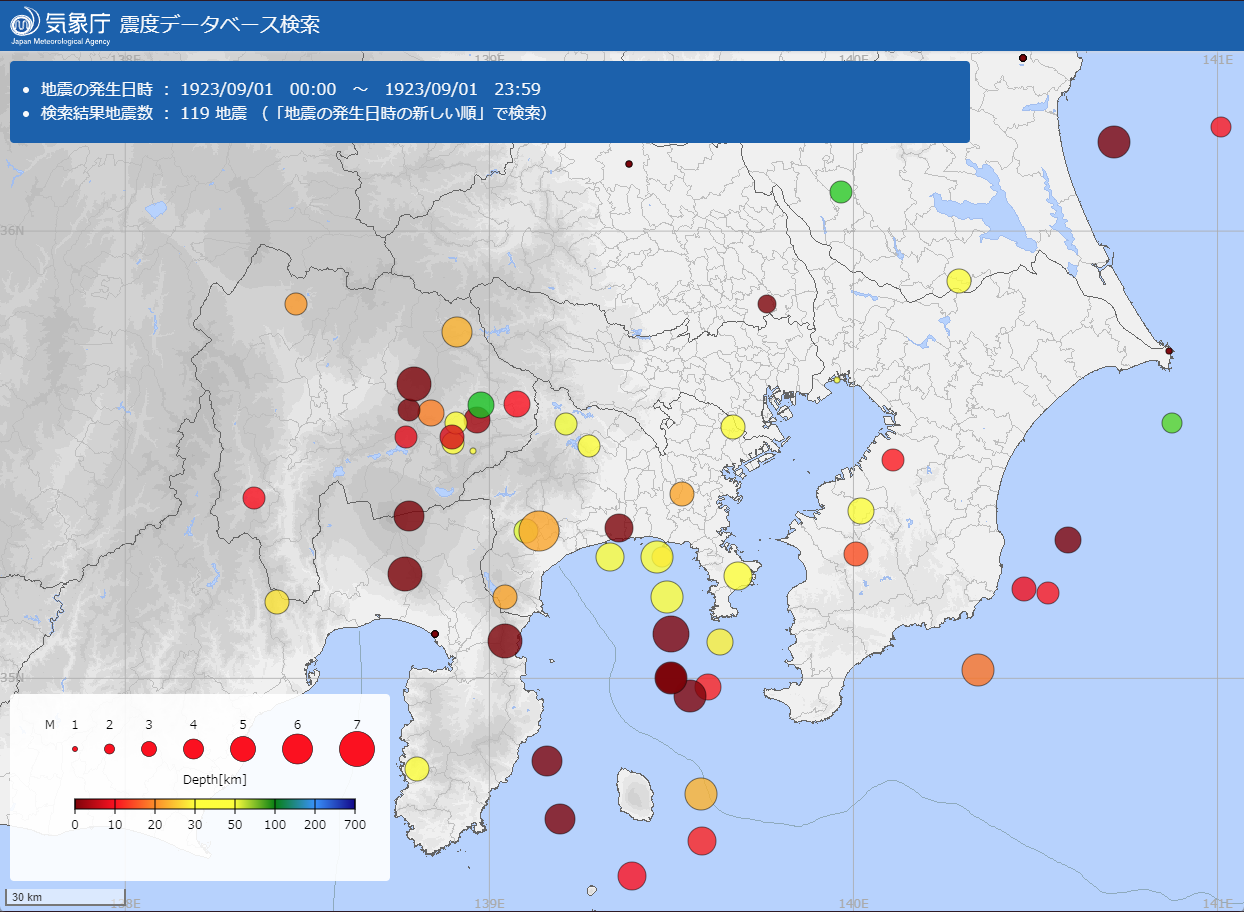Click the isolated red marker in the western mountains

(x=254, y=497)
